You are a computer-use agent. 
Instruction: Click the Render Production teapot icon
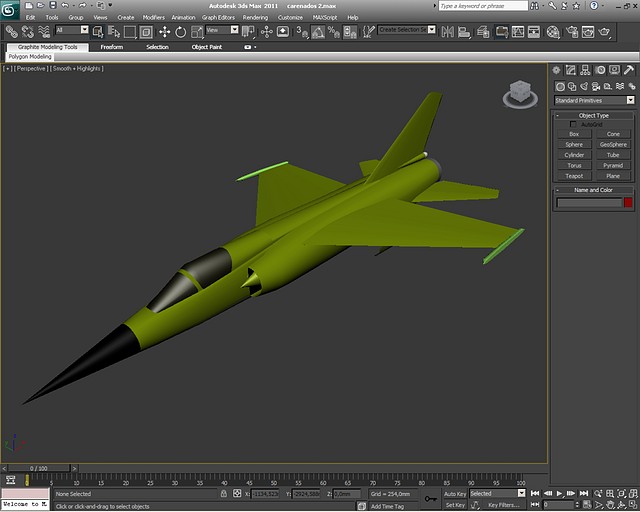tap(604, 32)
